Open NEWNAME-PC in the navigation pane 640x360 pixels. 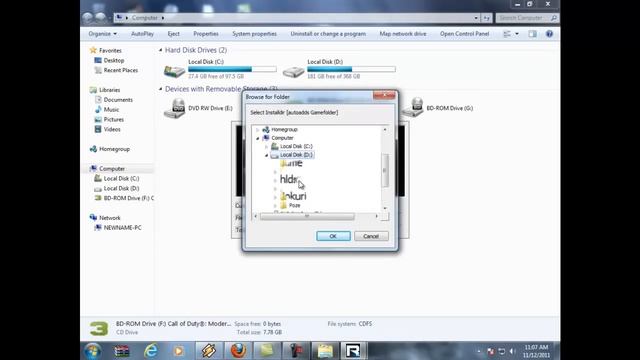(x=122, y=228)
